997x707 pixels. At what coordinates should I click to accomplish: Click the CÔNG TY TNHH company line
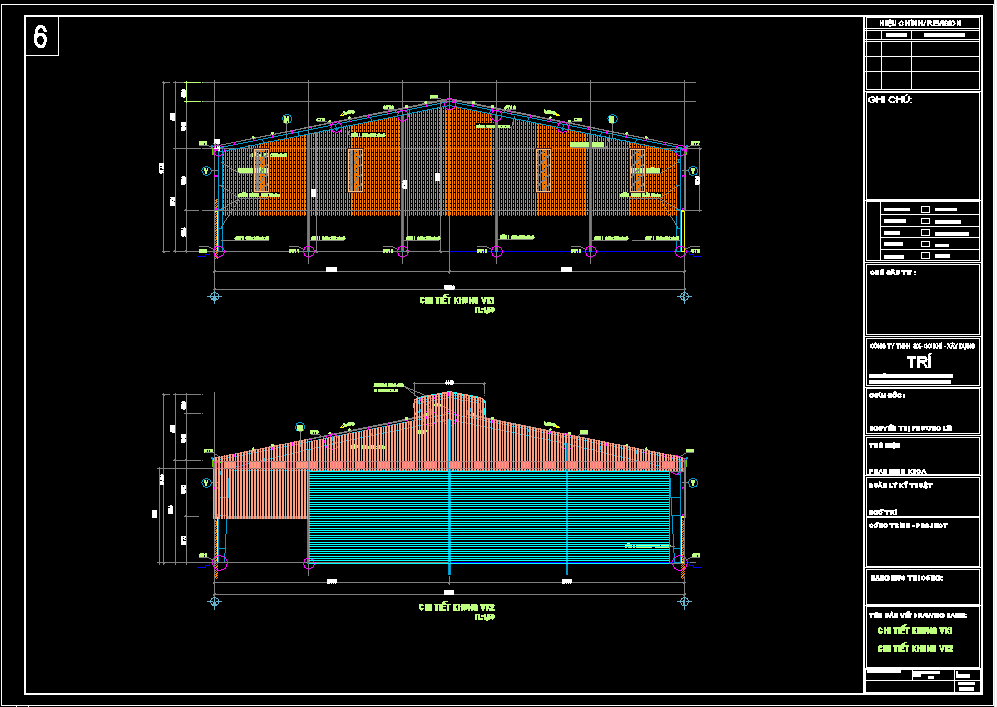click(922, 347)
